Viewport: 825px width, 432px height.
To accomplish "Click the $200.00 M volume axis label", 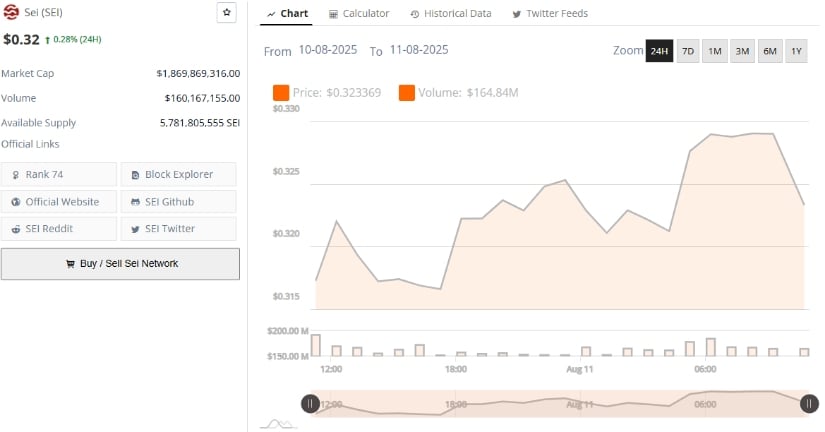I will (x=288, y=331).
